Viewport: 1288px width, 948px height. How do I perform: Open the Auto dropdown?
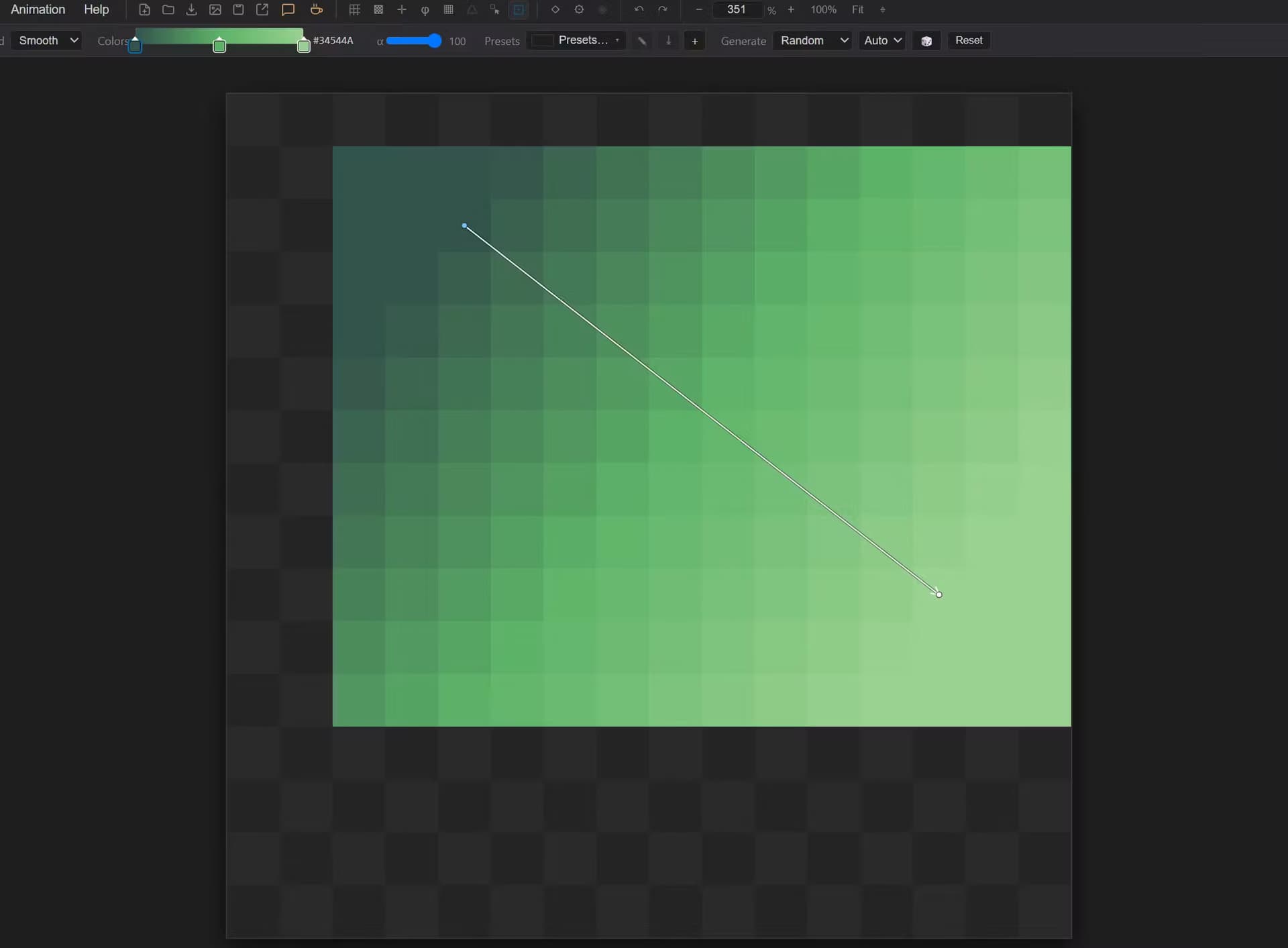pos(881,40)
